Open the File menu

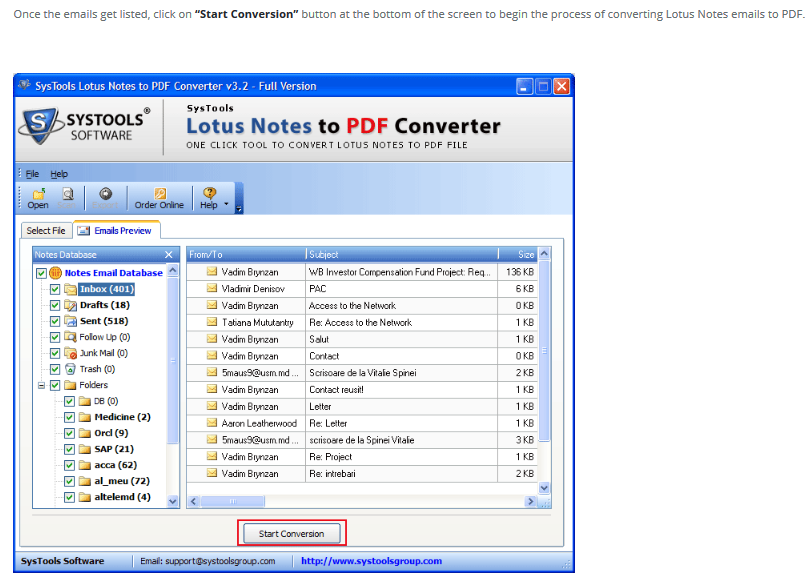pos(32,174)
